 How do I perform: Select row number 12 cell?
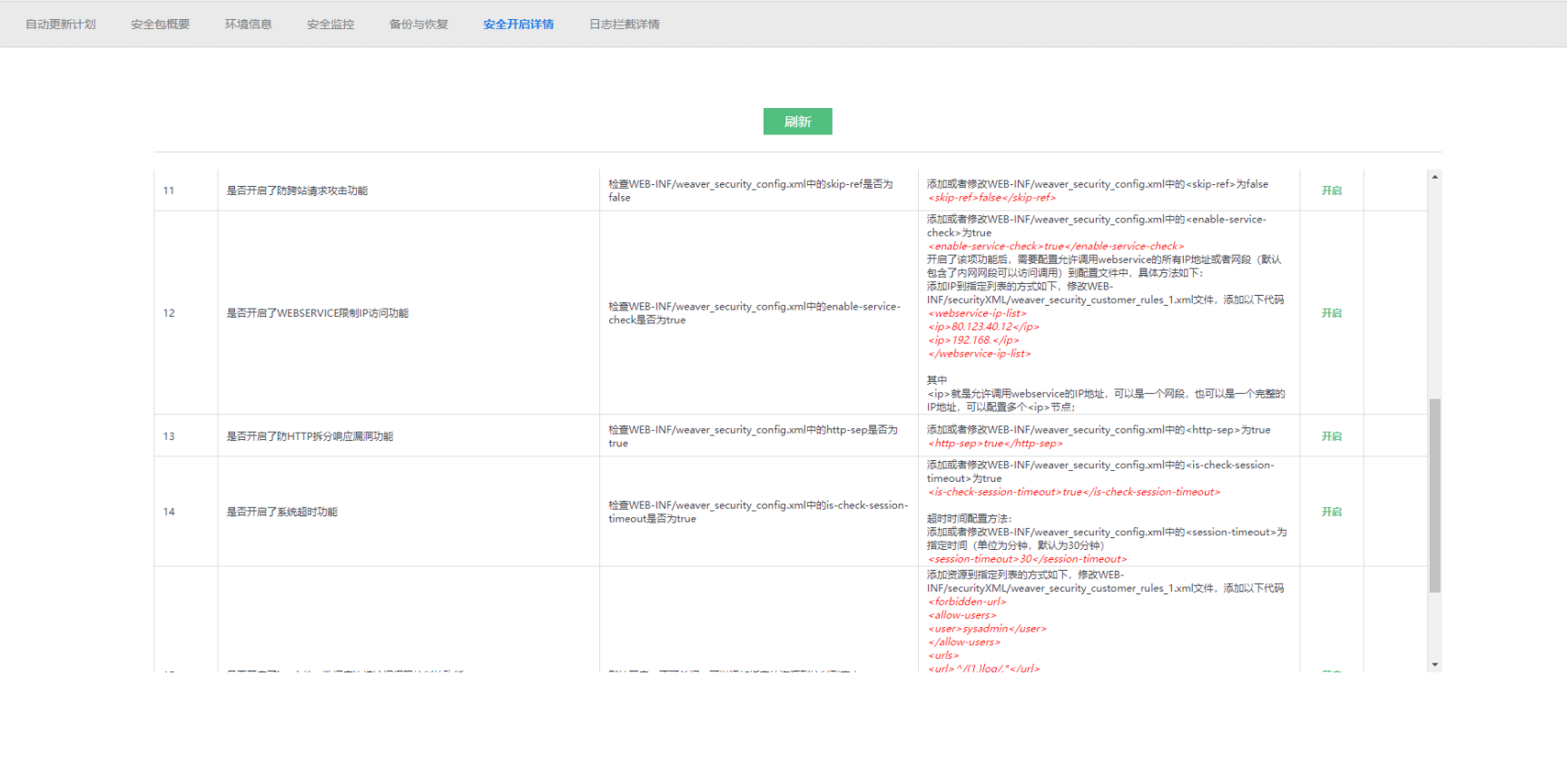[x=186, y=313]
